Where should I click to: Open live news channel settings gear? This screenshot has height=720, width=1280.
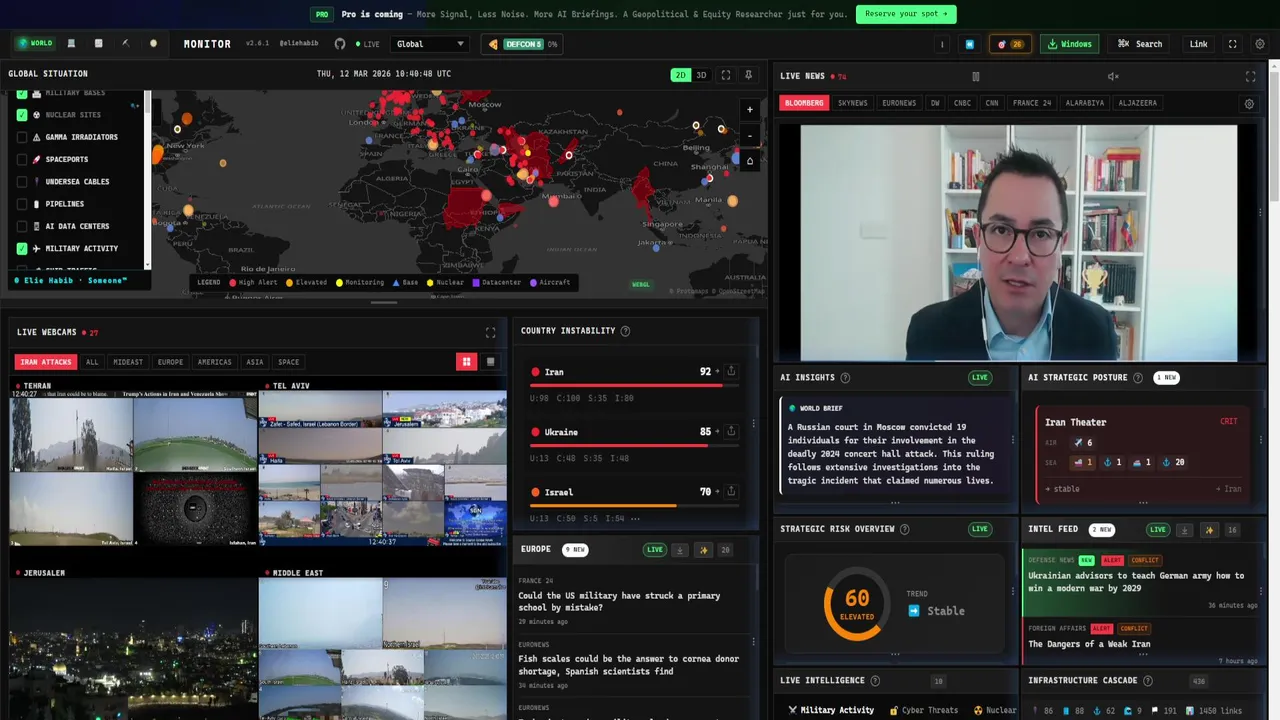(x=1249, y=103)
